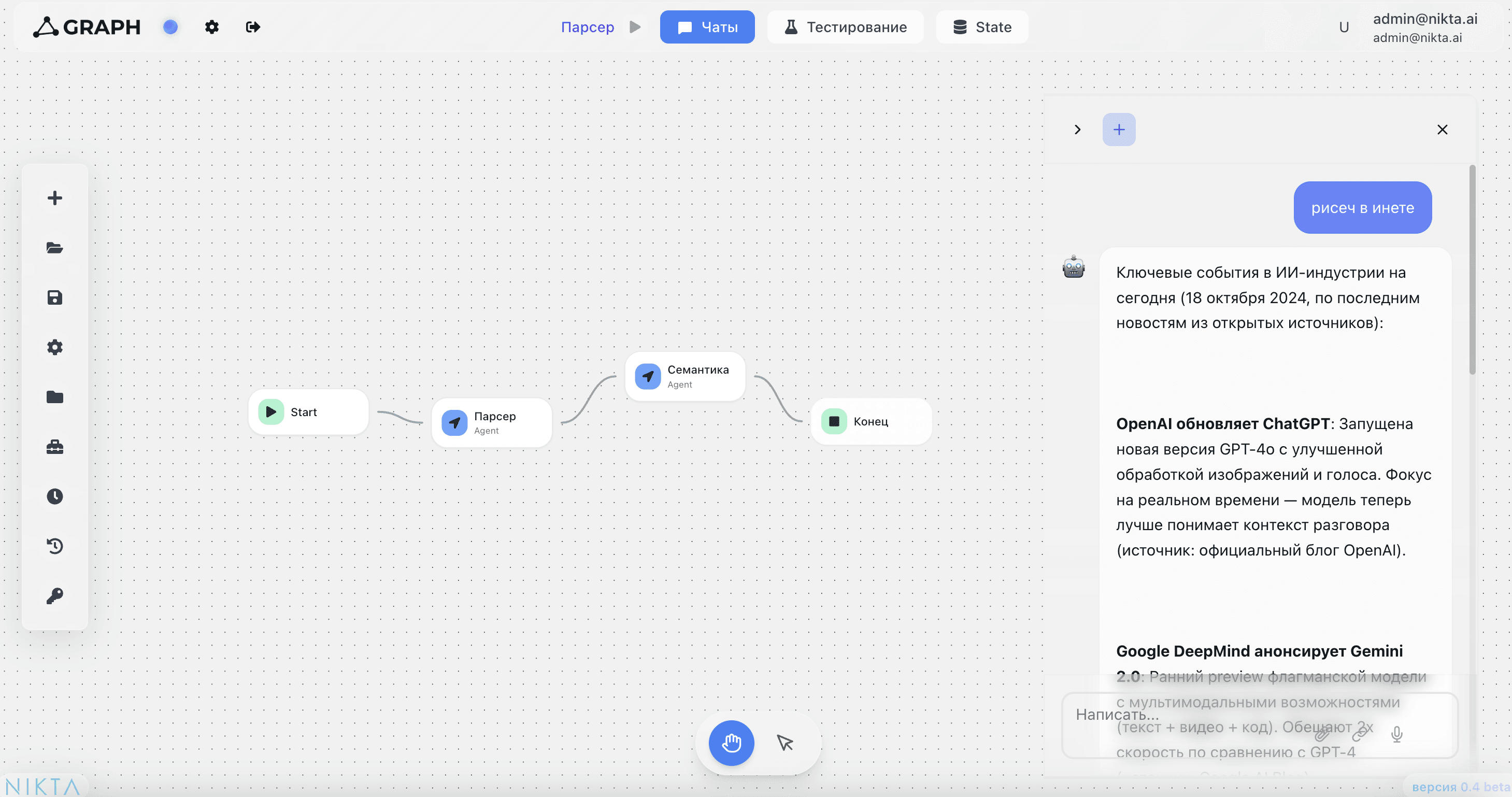Viewport: 1512px width, 797px height.
Task: Click the play triangle next to Парсер
Action: click(x=635, y=27)
